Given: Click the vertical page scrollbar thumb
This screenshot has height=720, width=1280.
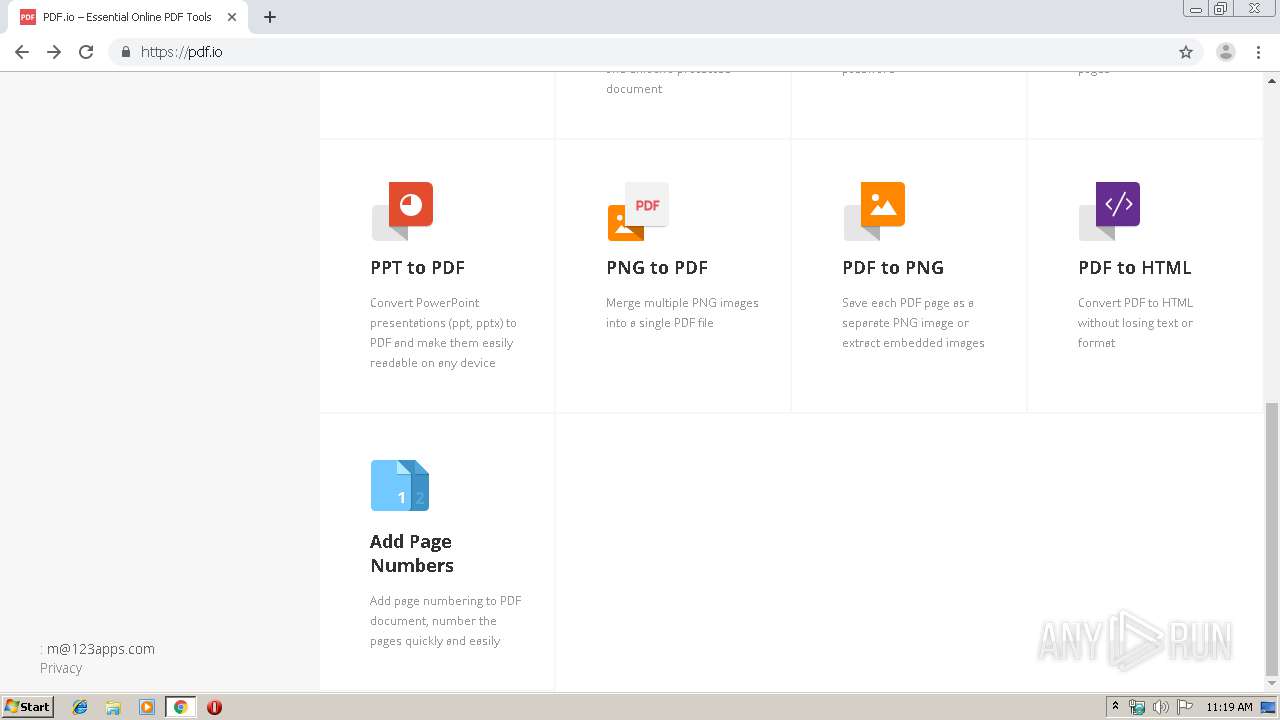Looking at the screenshot, I should 1271,538.
